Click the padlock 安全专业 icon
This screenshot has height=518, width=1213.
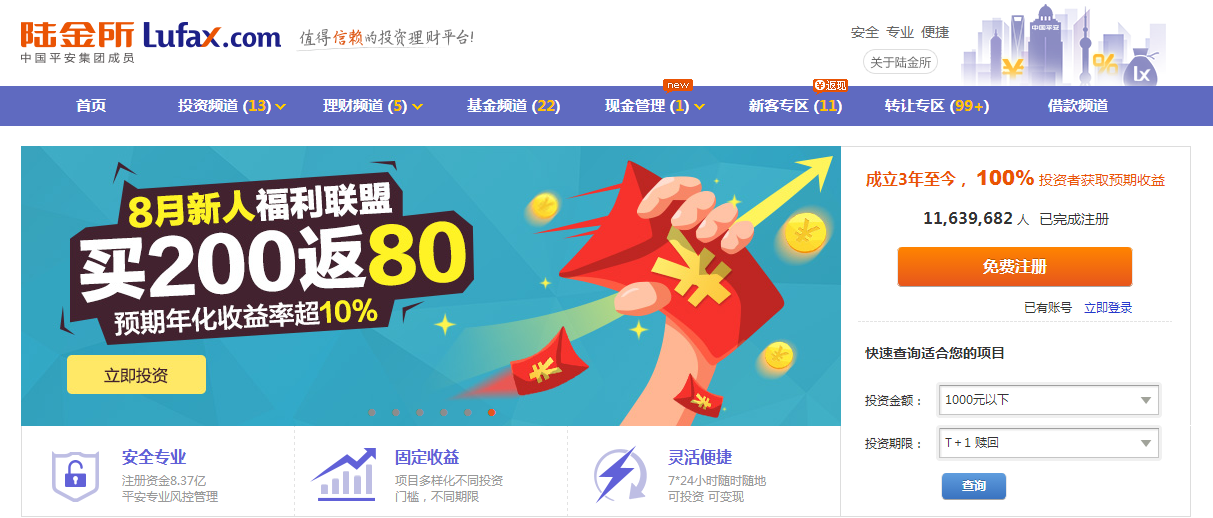(x=76, y=475)
